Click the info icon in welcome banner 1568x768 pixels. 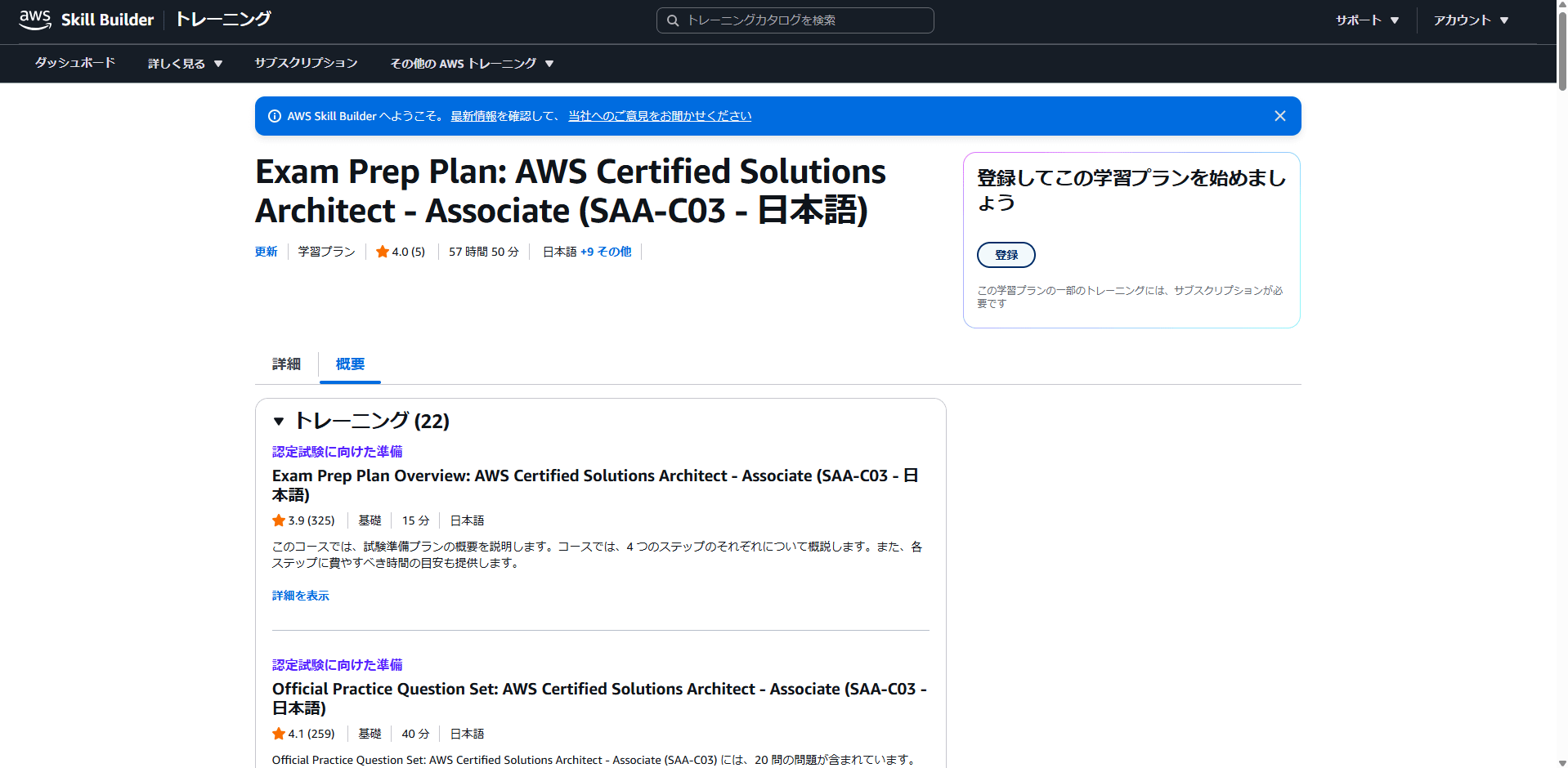coord(275,116)
